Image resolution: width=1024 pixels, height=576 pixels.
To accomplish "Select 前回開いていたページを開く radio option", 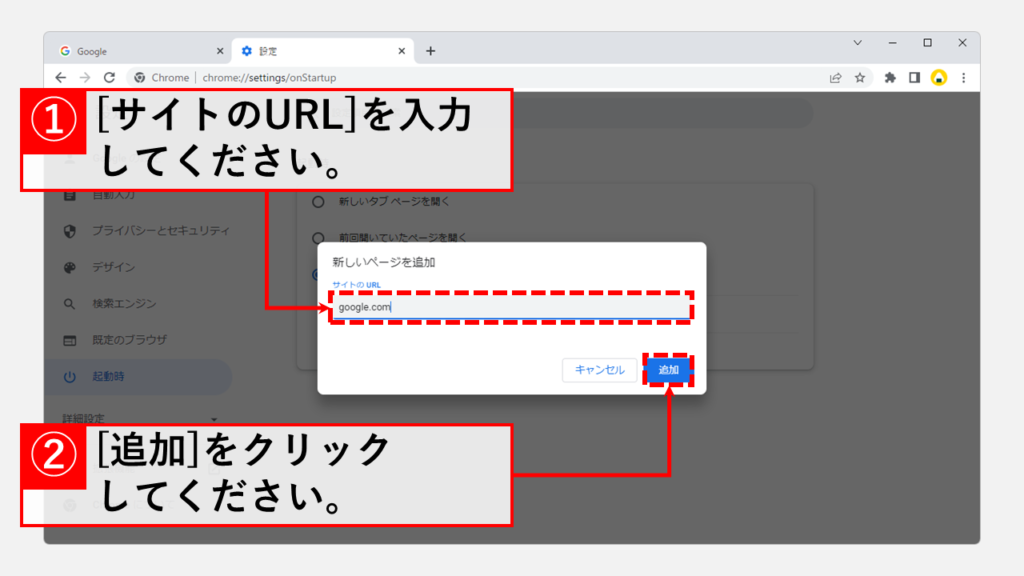I will (x=319, y=238).
